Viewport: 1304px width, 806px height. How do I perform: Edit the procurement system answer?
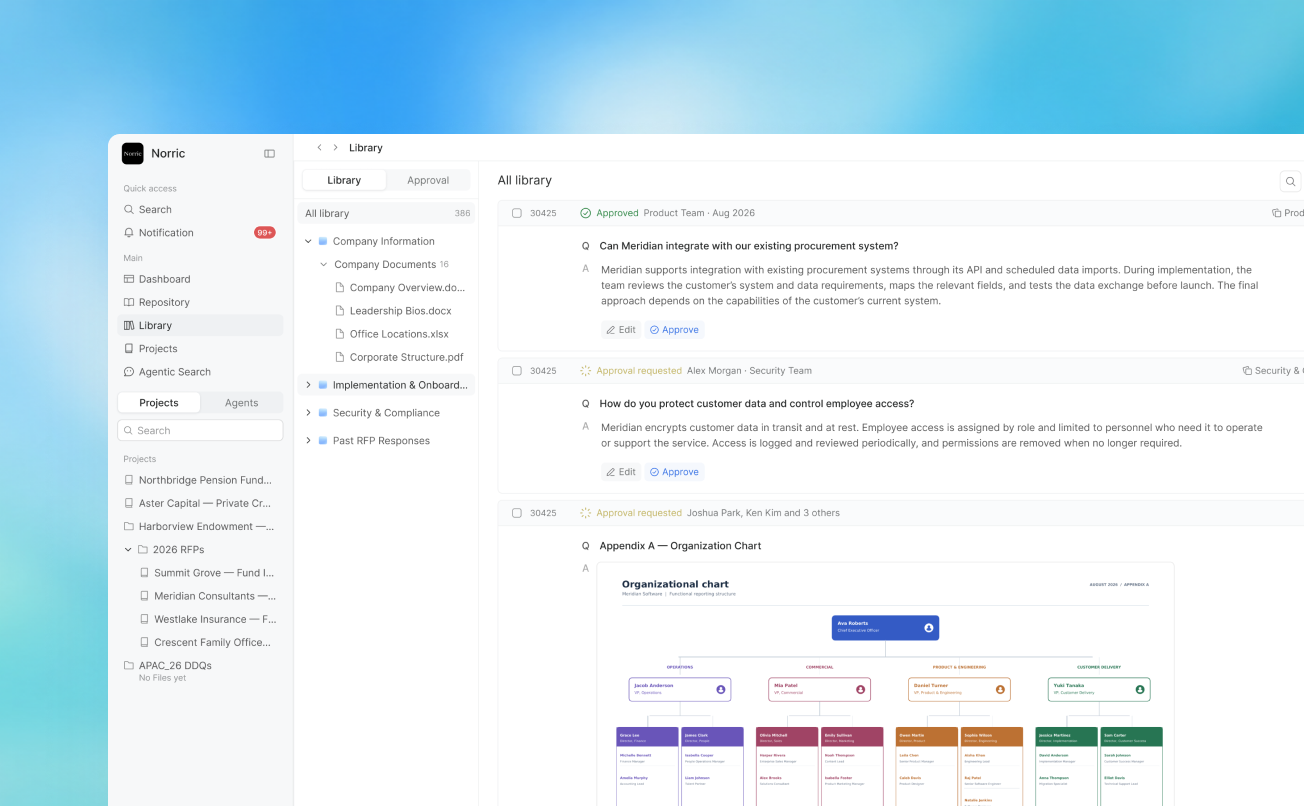point(621,330)
